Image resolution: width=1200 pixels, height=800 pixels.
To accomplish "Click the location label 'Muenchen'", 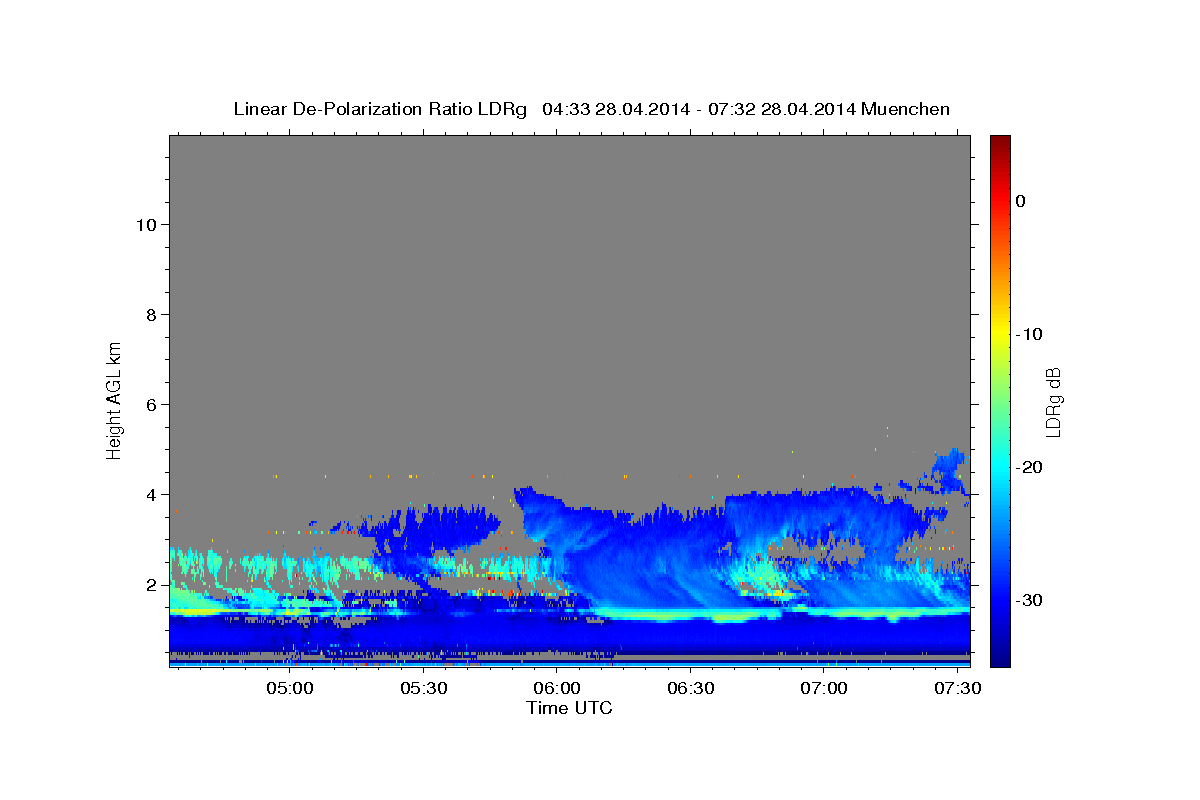I will [906, 109].
